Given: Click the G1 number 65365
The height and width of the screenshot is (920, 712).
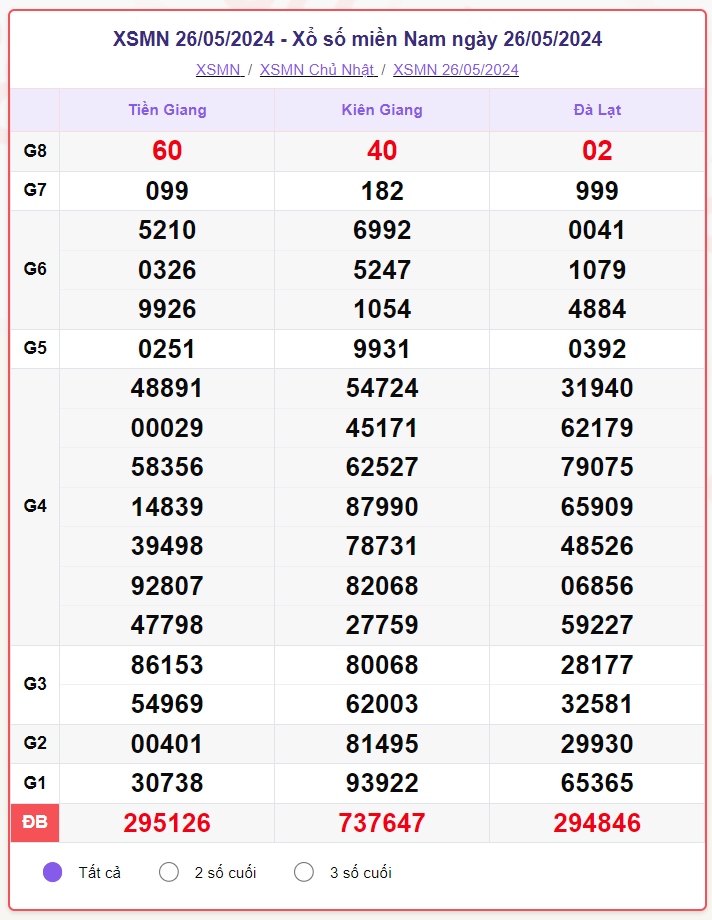Looking at the screenshot, I should coord(597,783).
